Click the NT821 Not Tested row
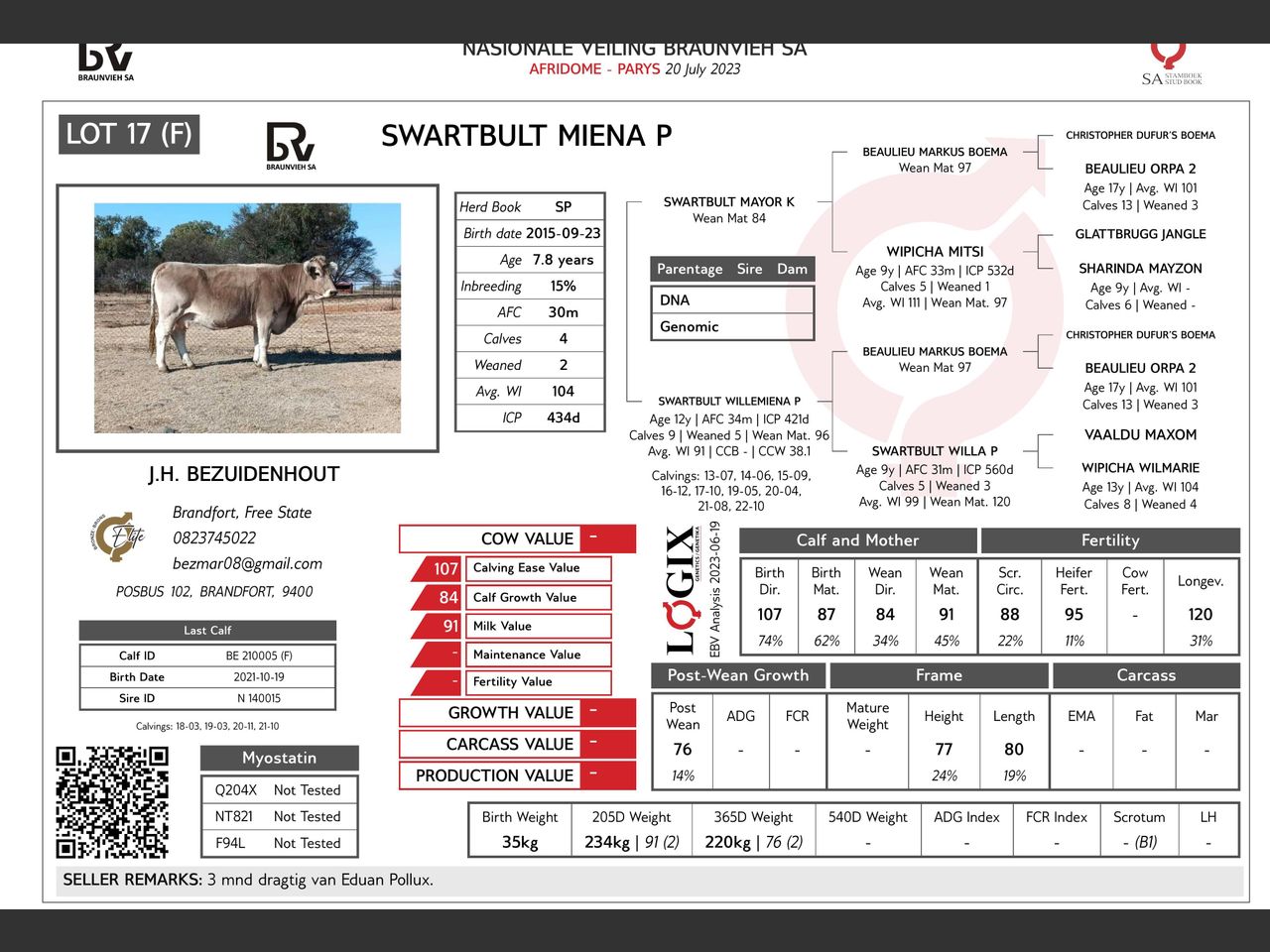 pyautogui.click(x=279, y=816)
